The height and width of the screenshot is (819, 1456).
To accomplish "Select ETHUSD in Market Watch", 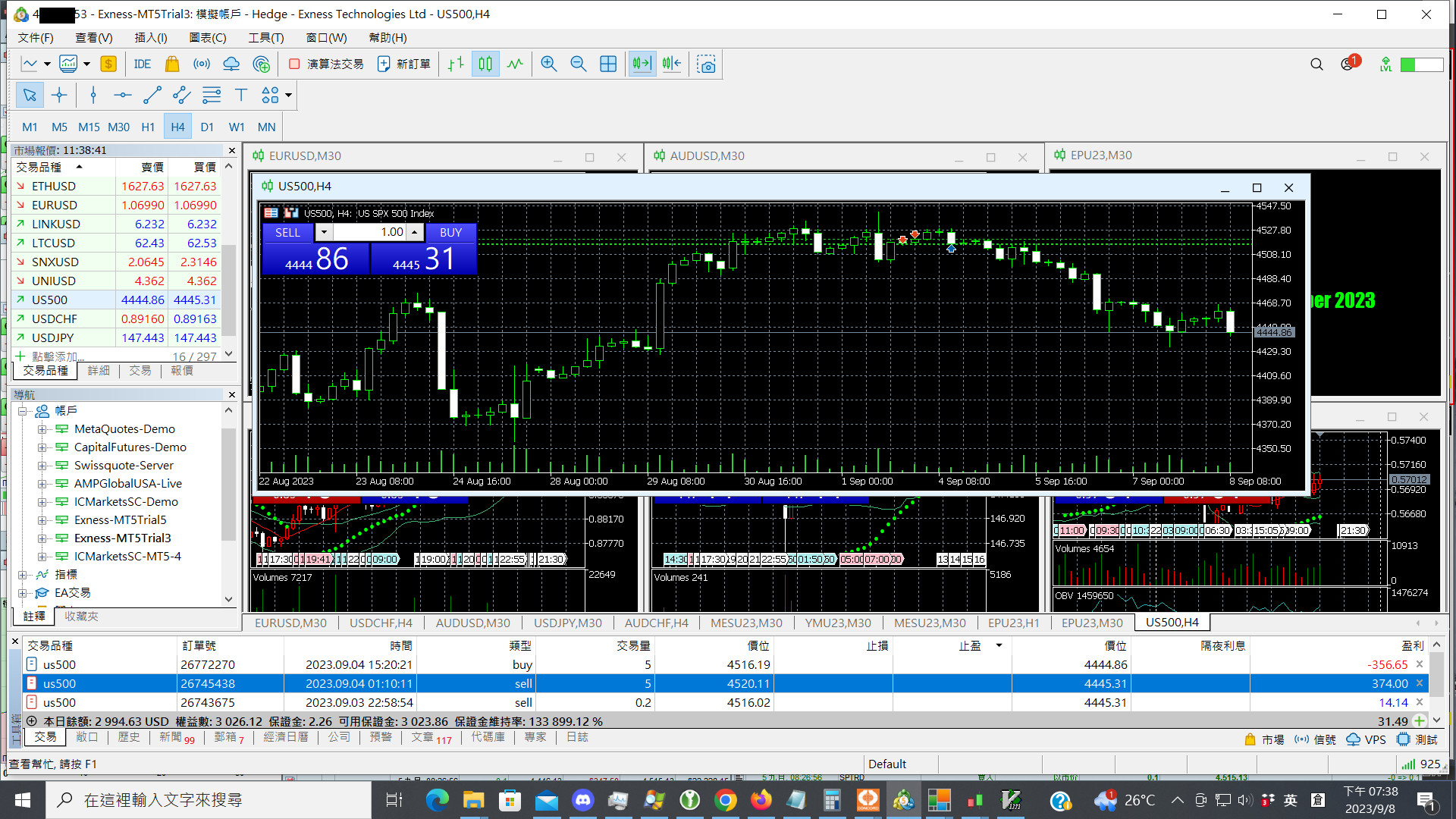I will 117,186.
